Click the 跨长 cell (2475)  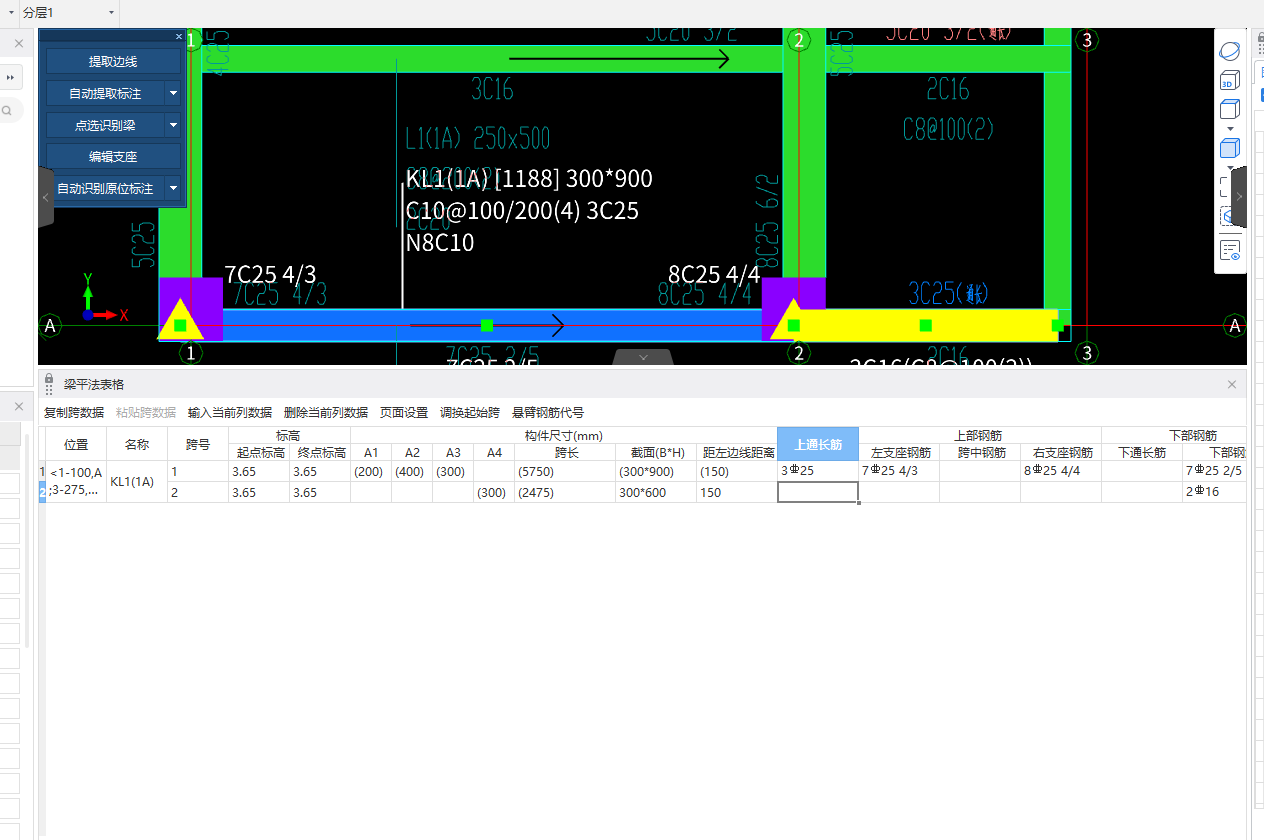pos(565,492)
